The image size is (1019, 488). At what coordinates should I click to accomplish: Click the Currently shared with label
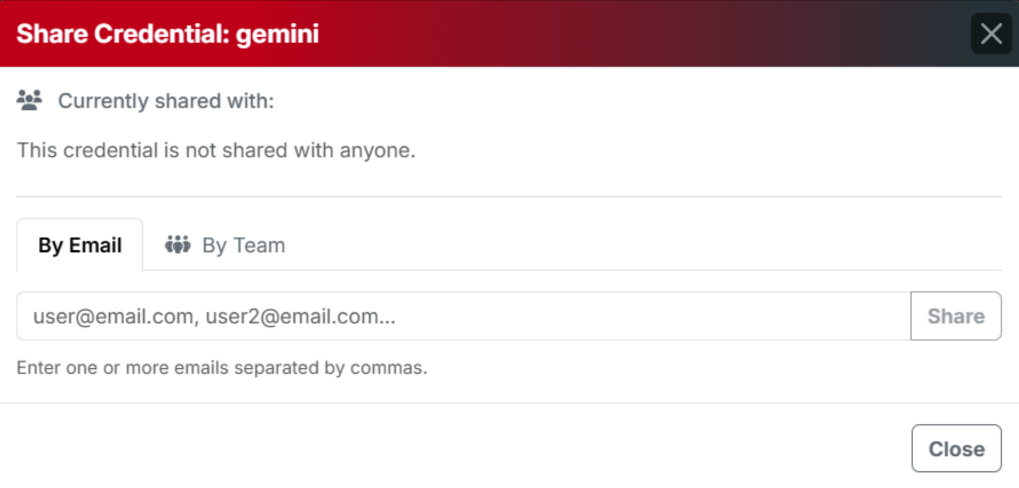(165, 101)
